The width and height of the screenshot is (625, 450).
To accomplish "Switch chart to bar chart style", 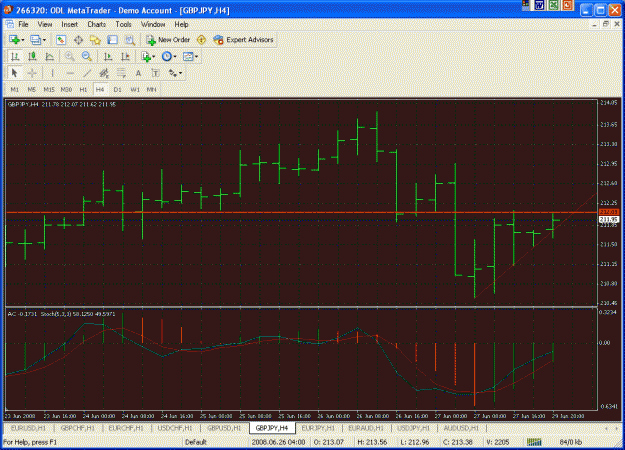I will (15, 57).
